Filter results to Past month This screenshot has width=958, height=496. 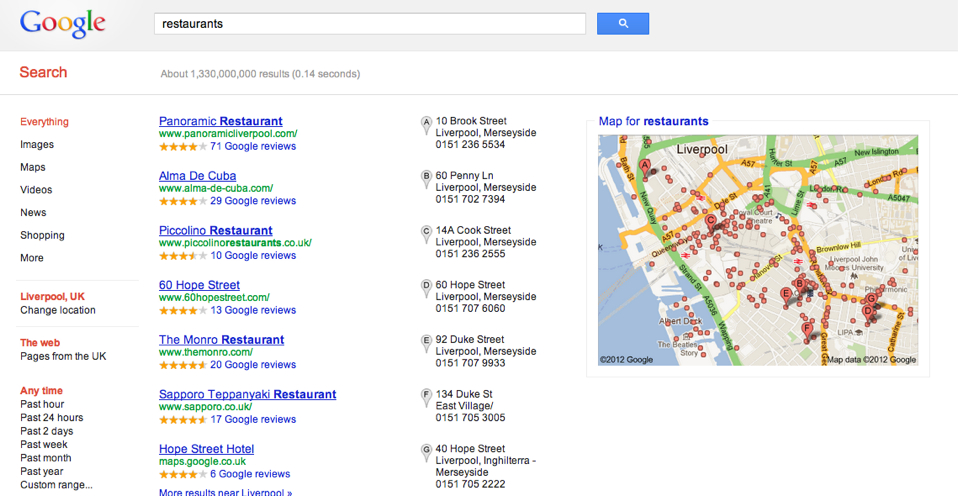tap(46, 458)
